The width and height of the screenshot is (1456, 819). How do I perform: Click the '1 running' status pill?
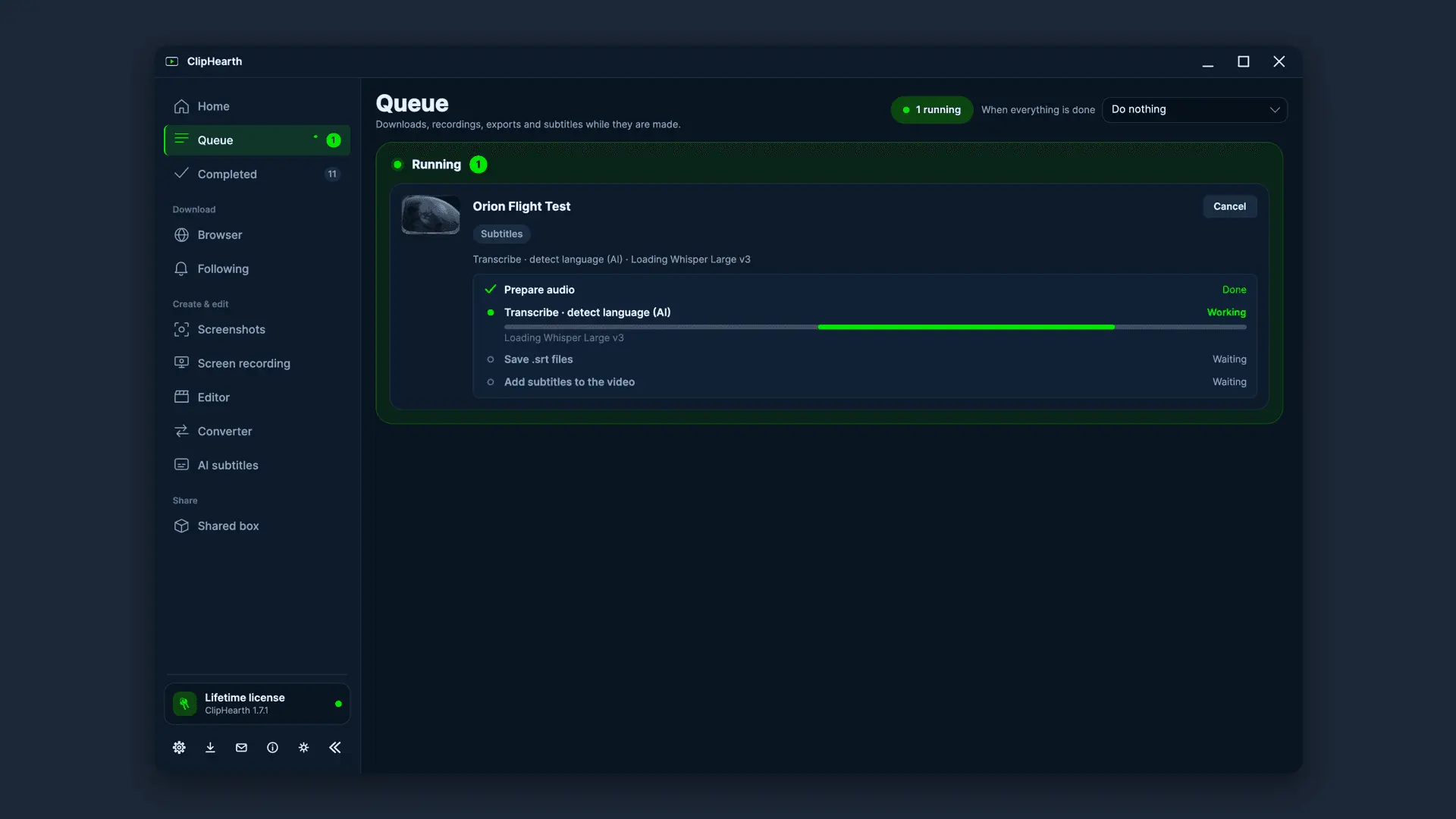931,110
